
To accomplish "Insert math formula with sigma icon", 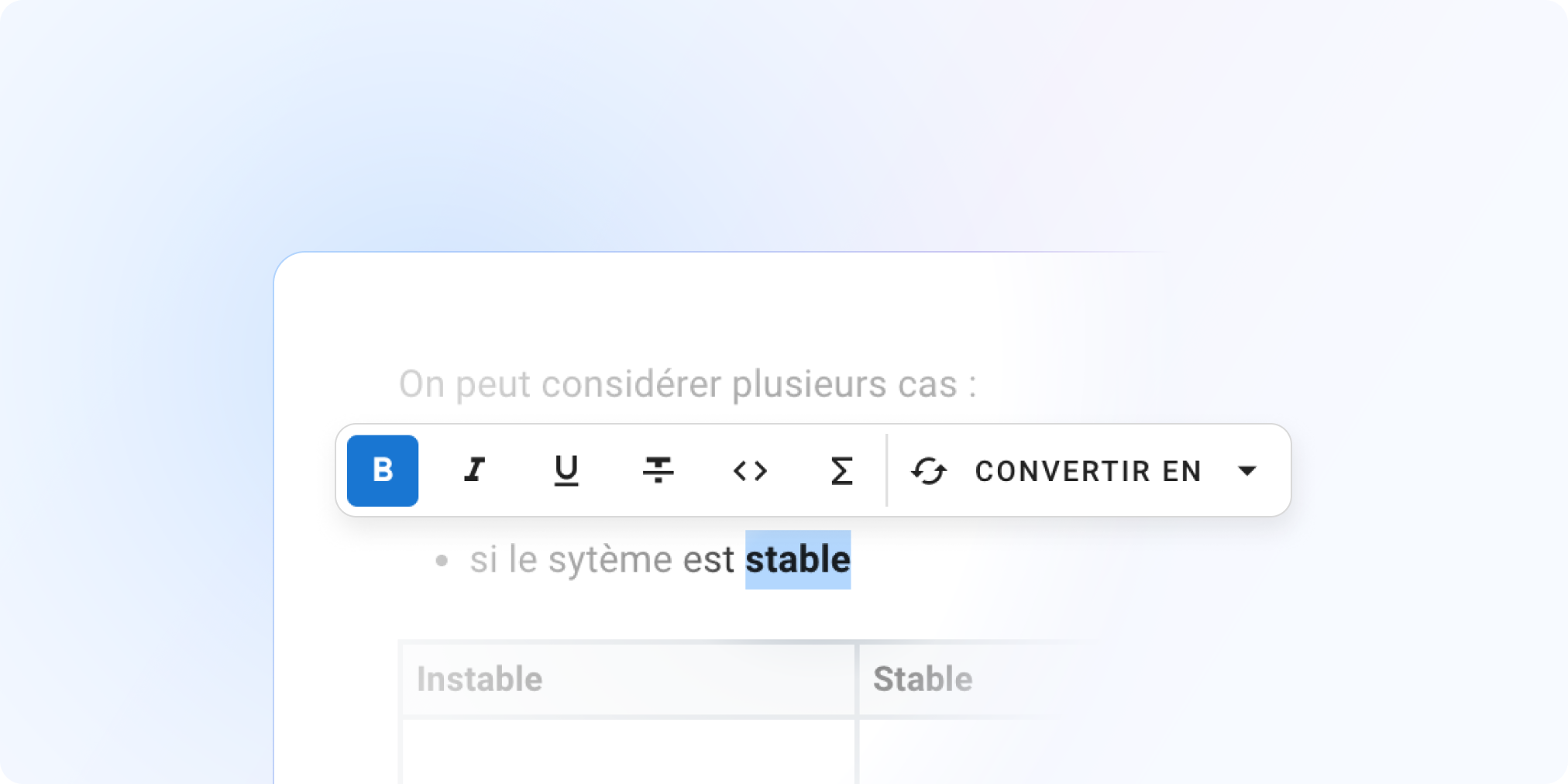I will (841, 470).
